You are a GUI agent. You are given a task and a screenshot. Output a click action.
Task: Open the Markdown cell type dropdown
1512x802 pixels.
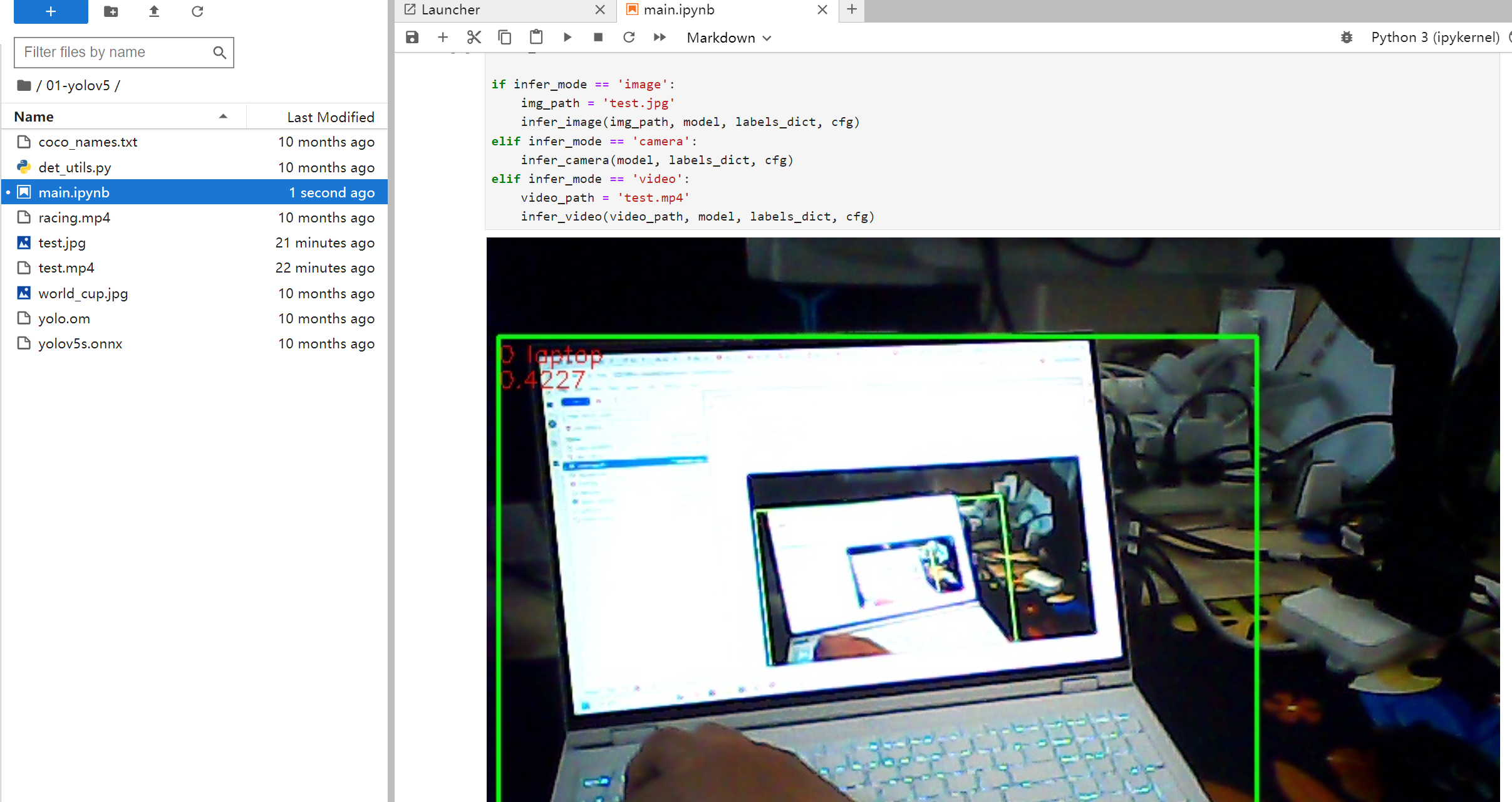pos(728,38)
